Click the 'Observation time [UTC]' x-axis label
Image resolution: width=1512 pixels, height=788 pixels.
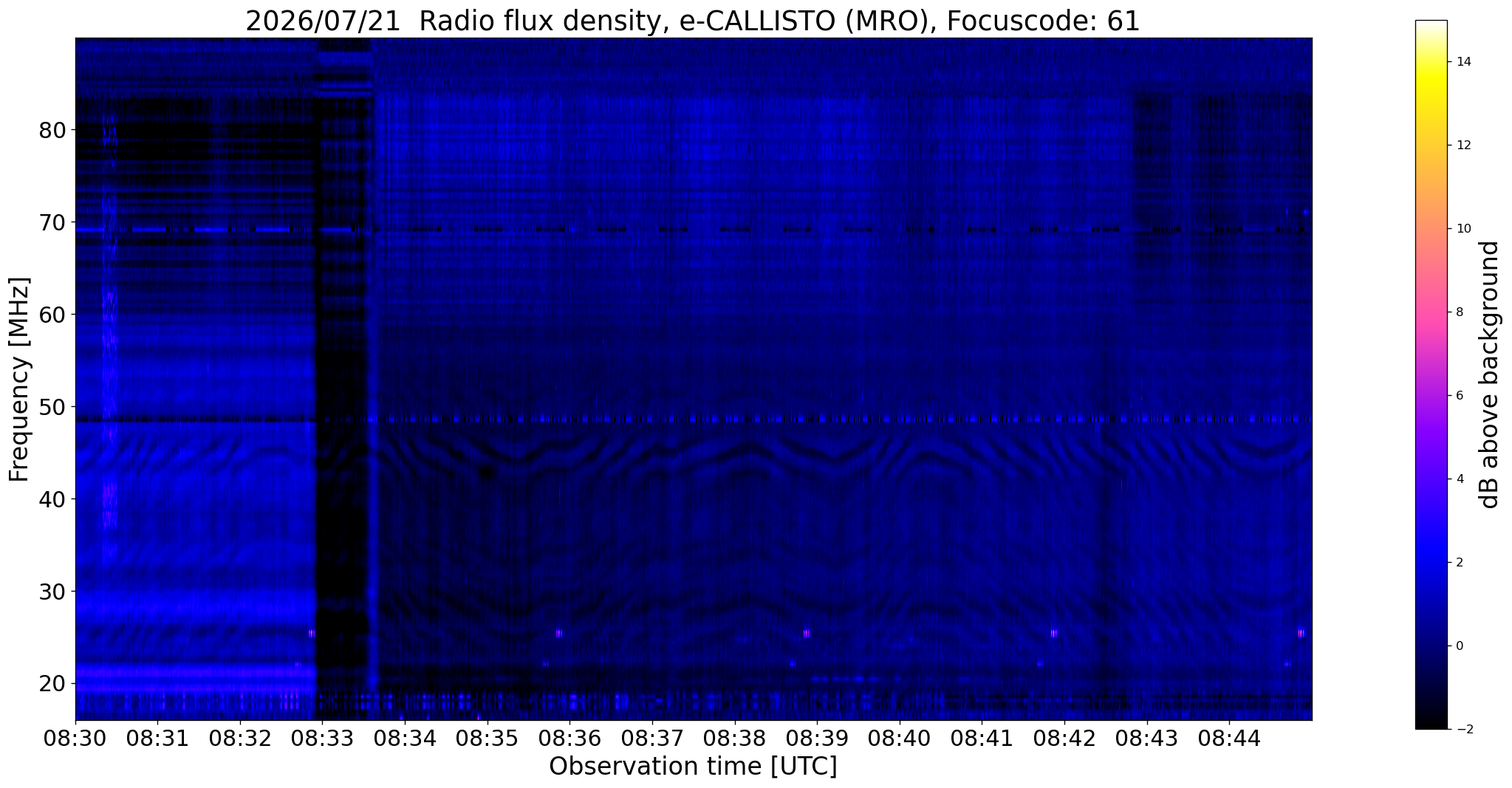pos(693,767)
